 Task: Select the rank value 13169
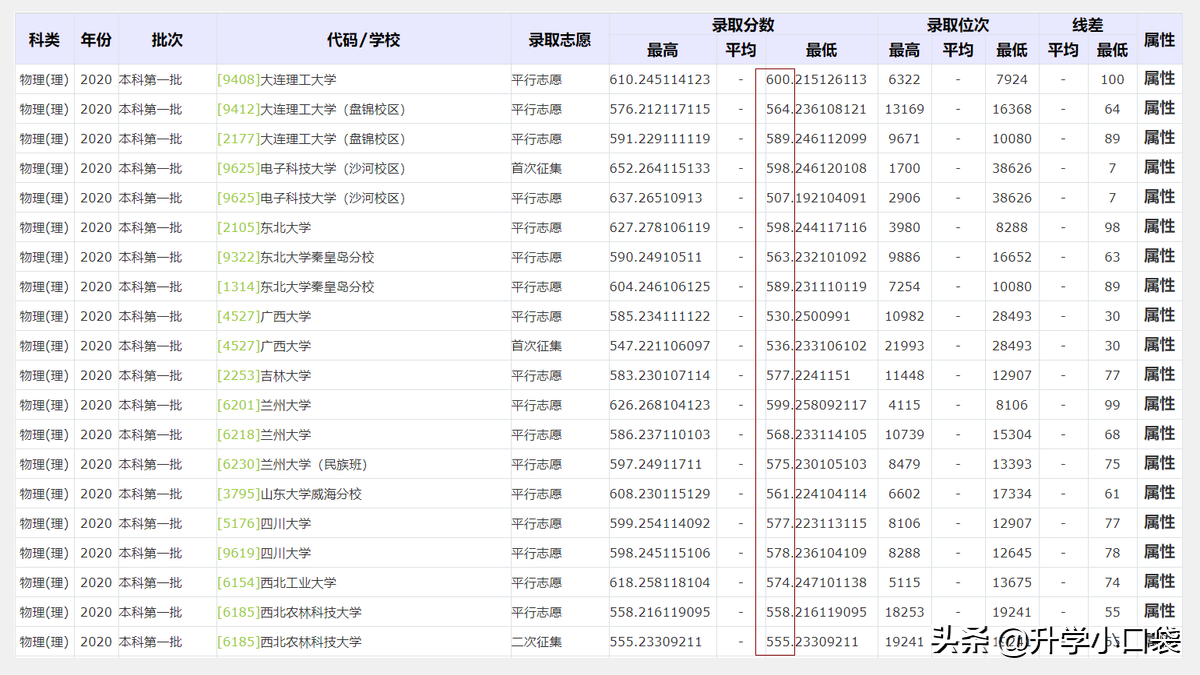tap(904, 109)
